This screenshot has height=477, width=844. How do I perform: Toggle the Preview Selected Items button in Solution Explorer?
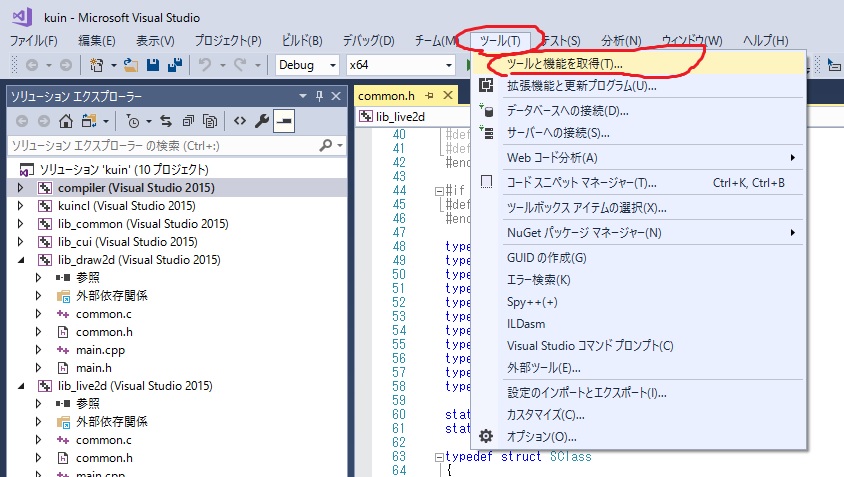coord(285,121)
